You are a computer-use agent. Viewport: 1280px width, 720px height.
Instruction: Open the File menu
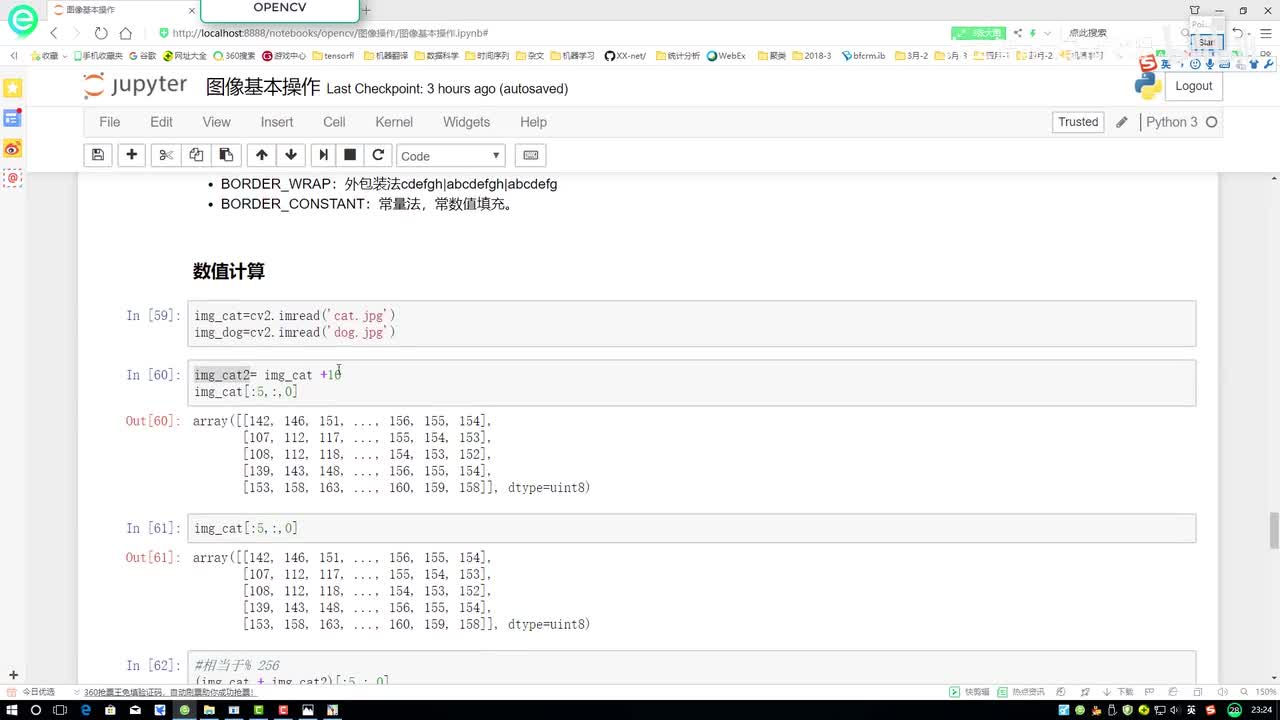110,122
